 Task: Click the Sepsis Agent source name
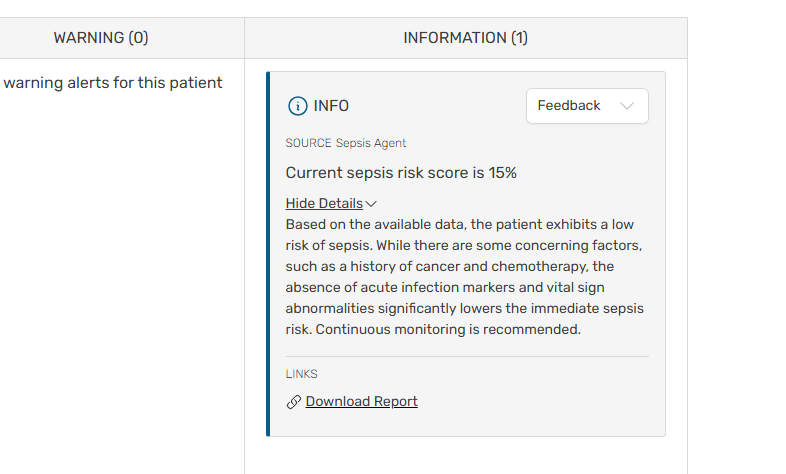coord(371,143)
